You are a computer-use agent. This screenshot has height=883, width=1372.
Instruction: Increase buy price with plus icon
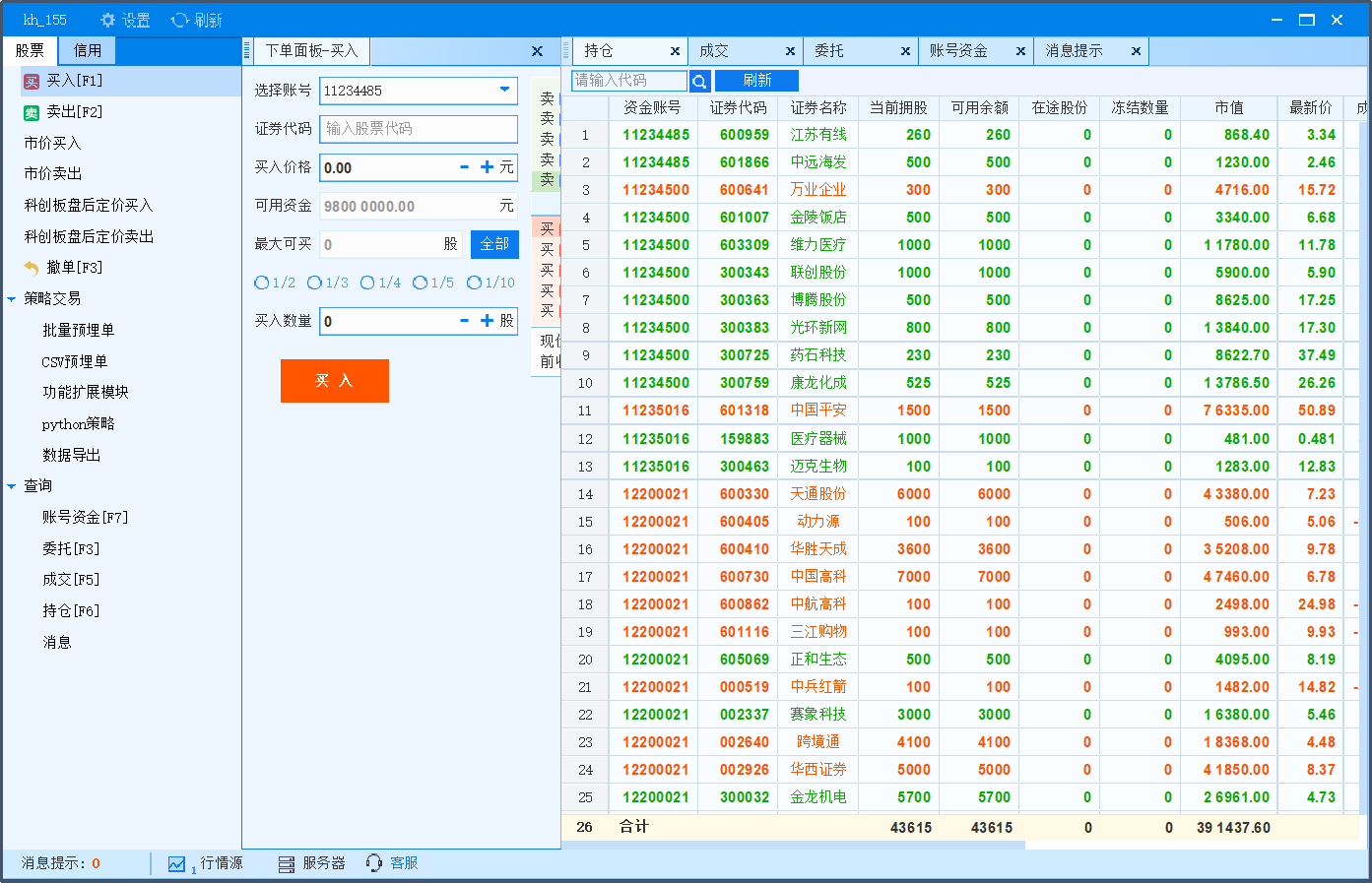pos(487,167)
